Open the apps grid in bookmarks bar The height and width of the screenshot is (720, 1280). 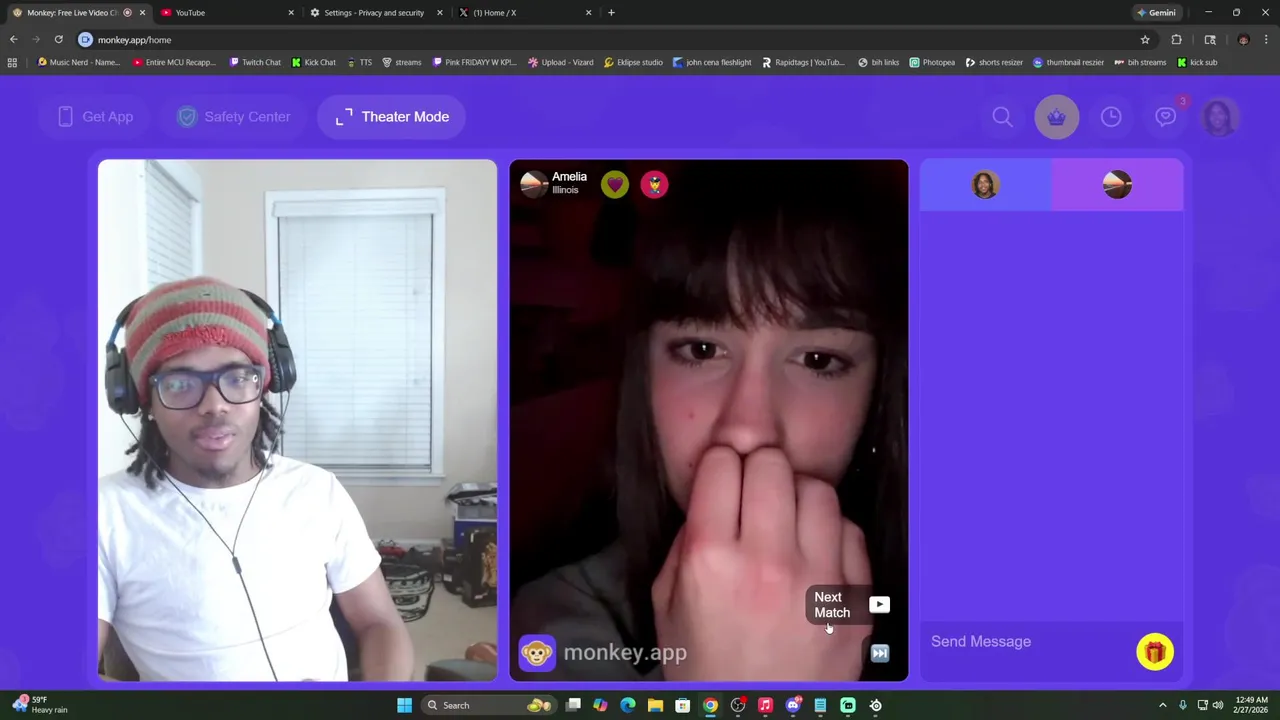pyautogui.click(x=12, y=62)
